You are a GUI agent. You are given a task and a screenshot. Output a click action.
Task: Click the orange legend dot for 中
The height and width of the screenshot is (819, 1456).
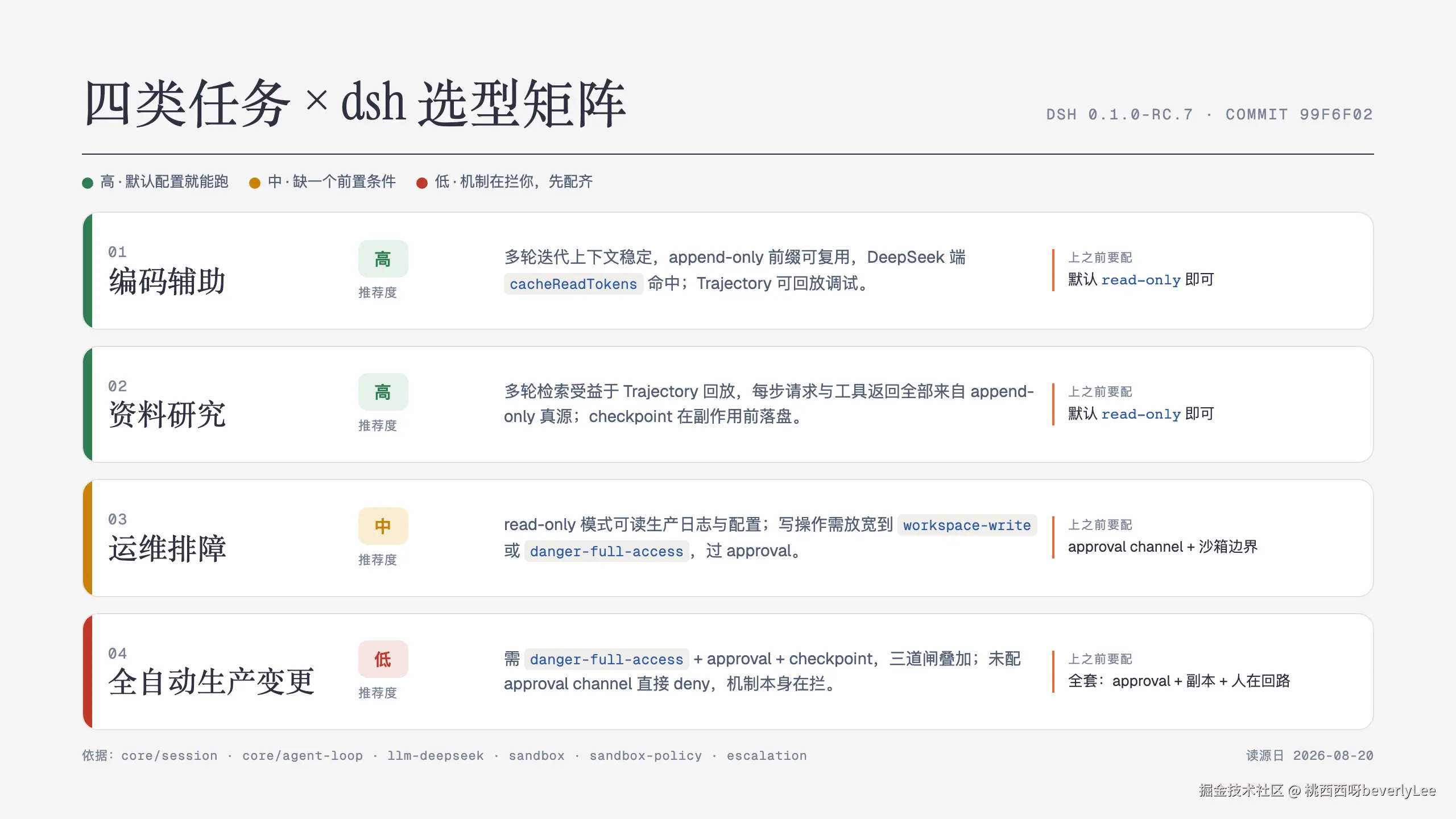tap(255, 183)
